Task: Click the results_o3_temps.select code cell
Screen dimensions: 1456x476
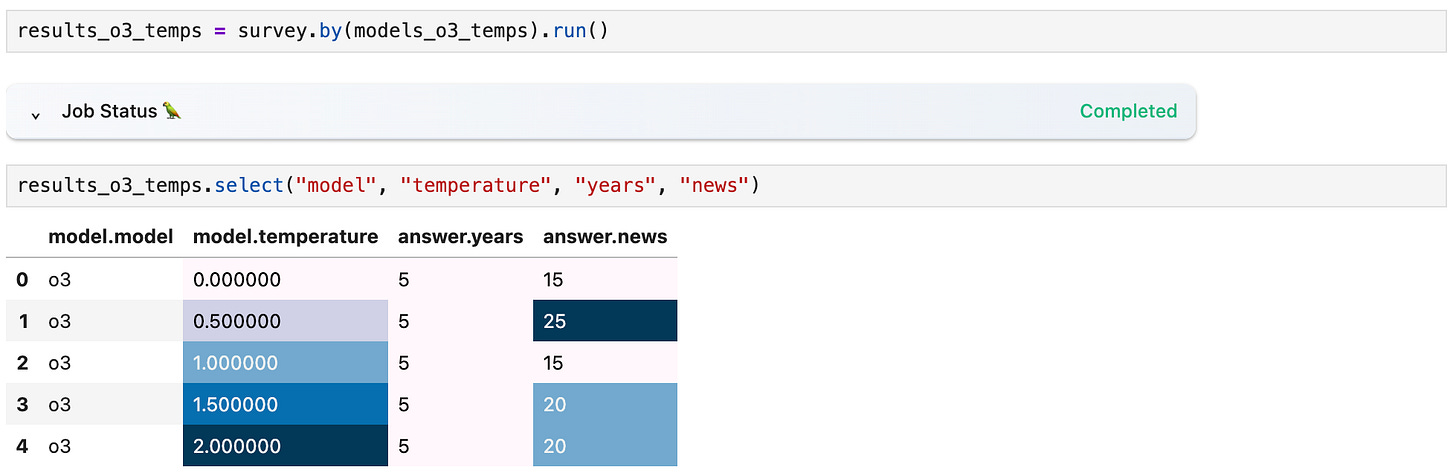Action: [x=727, y=185]
